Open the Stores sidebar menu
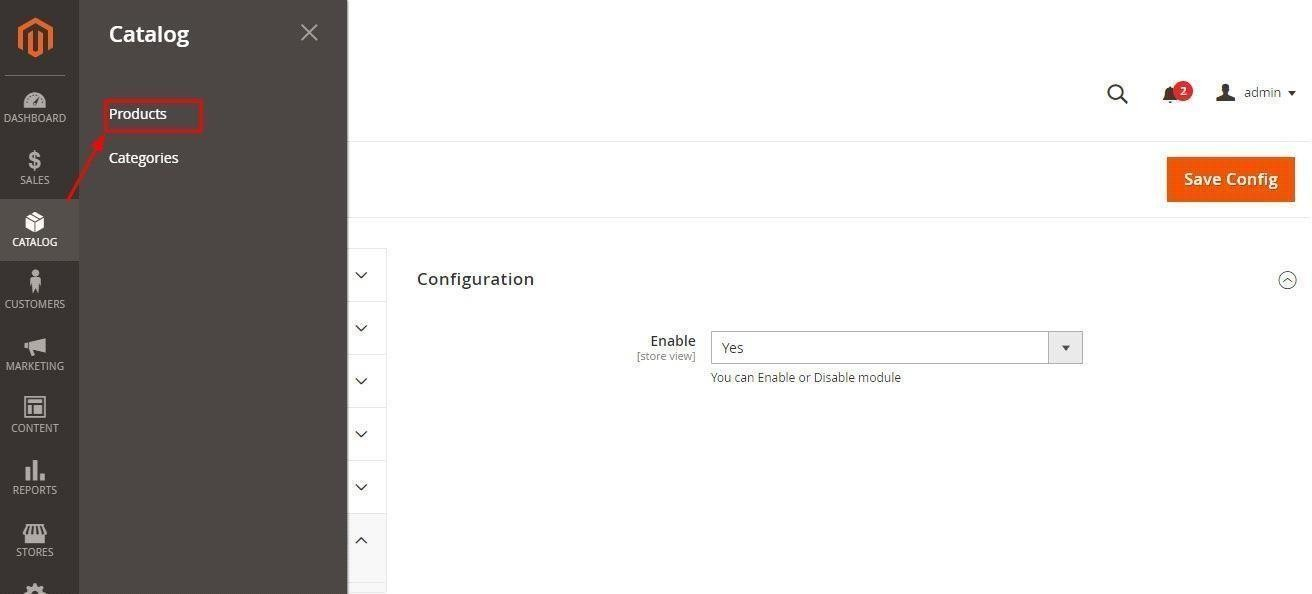The width and height of the screenshot is (1312, 594). coord(35,540)
